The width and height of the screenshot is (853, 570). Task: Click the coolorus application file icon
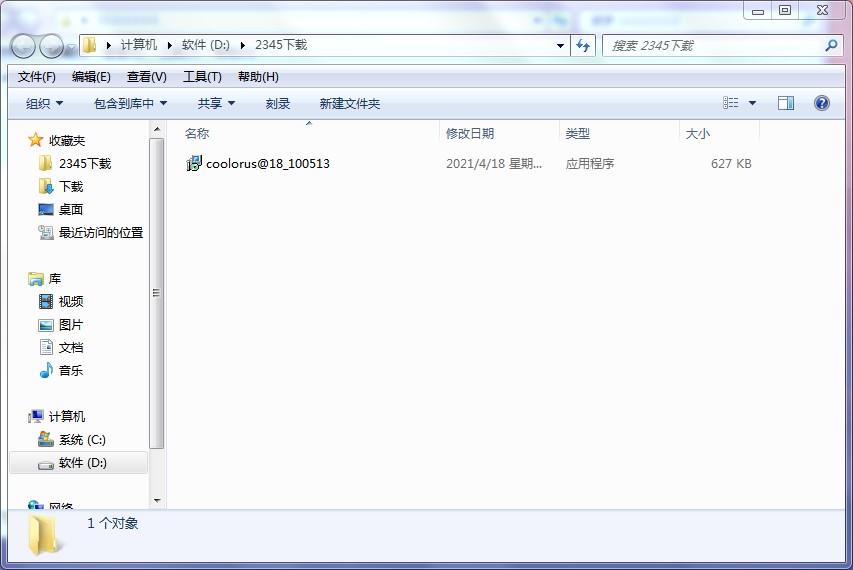pyautogui.click(x=194, y=163)
